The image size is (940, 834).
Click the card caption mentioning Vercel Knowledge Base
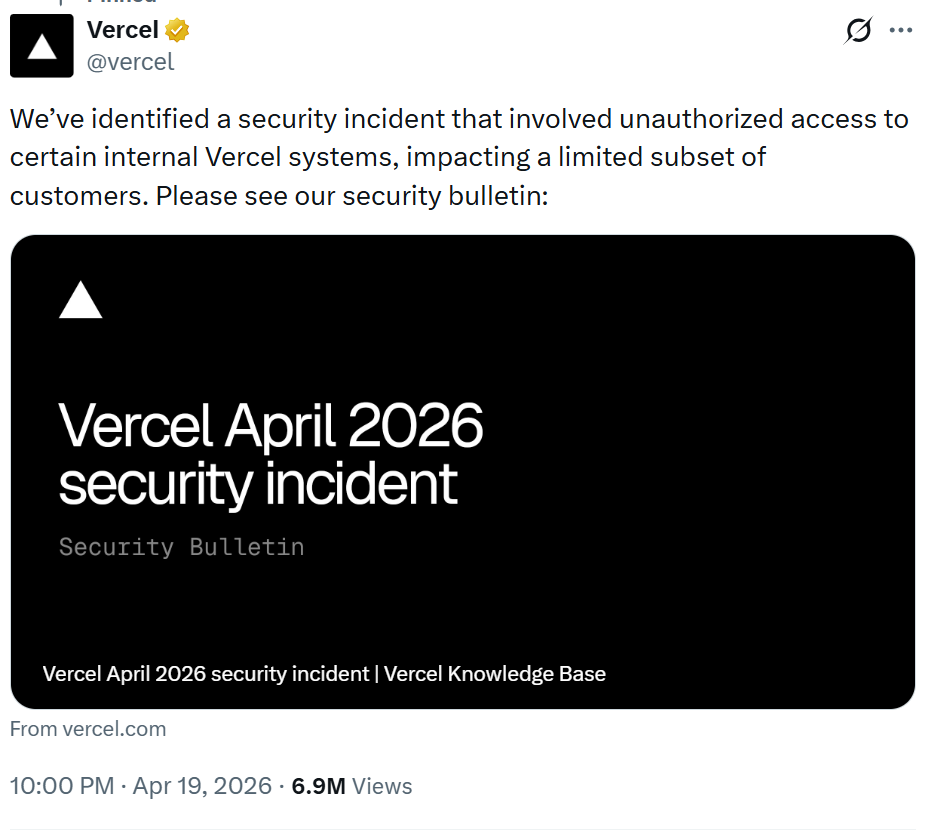[x=324, y=673]
